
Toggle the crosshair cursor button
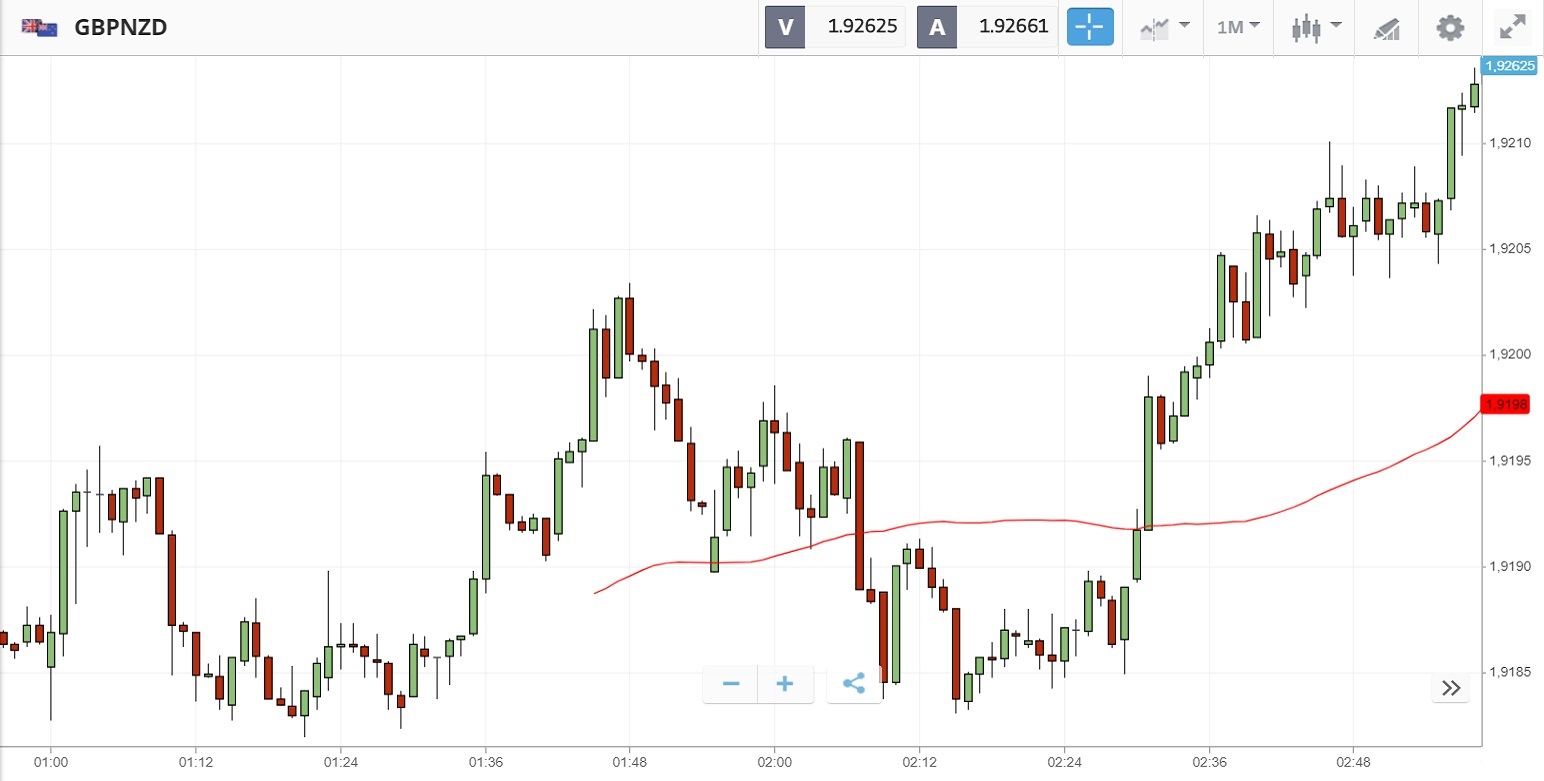tap(1090, 27)
